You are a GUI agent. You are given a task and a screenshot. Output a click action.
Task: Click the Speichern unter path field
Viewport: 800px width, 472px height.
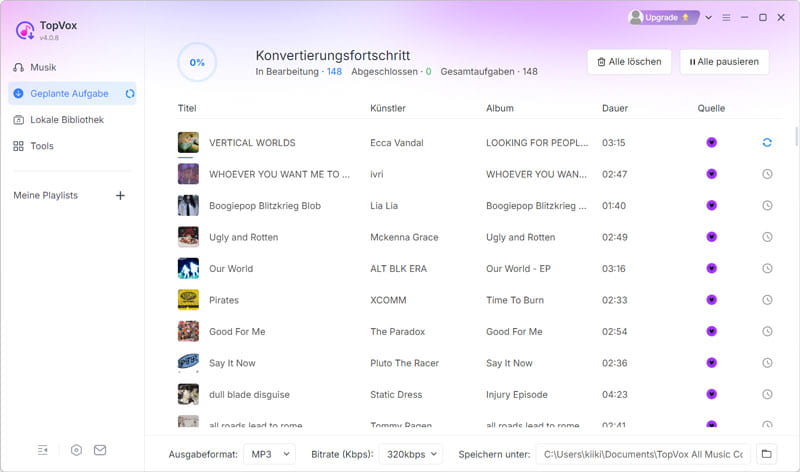pyautogui.click(x=643, y=454)
